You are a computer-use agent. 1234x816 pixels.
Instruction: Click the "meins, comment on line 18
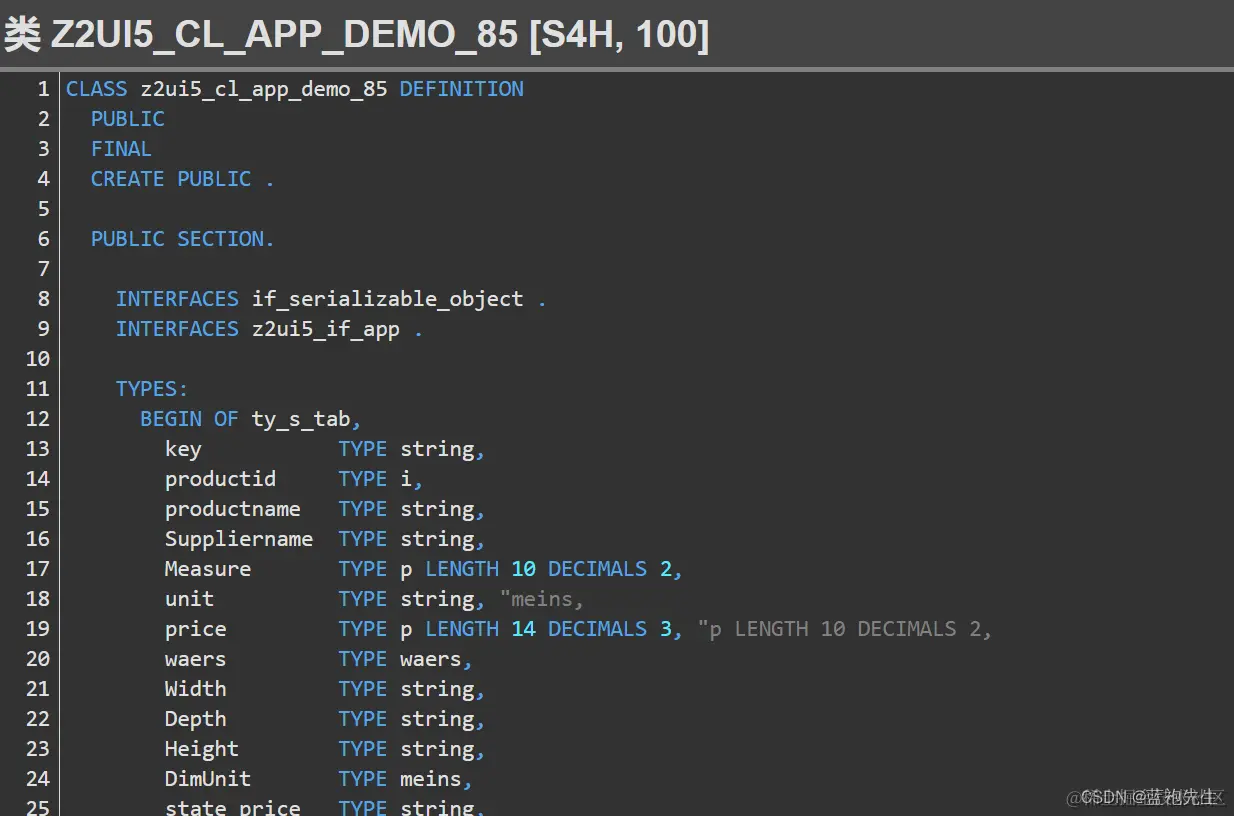[542, 599]
